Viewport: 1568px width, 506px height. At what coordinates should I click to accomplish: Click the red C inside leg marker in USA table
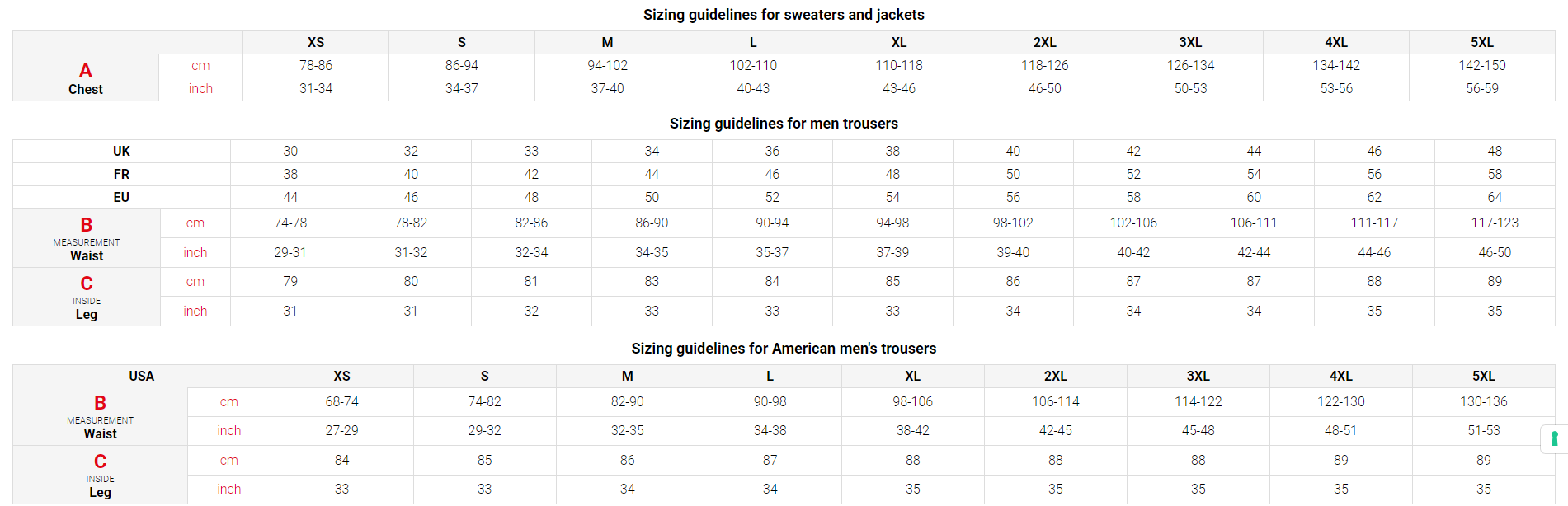coord(100,461)
